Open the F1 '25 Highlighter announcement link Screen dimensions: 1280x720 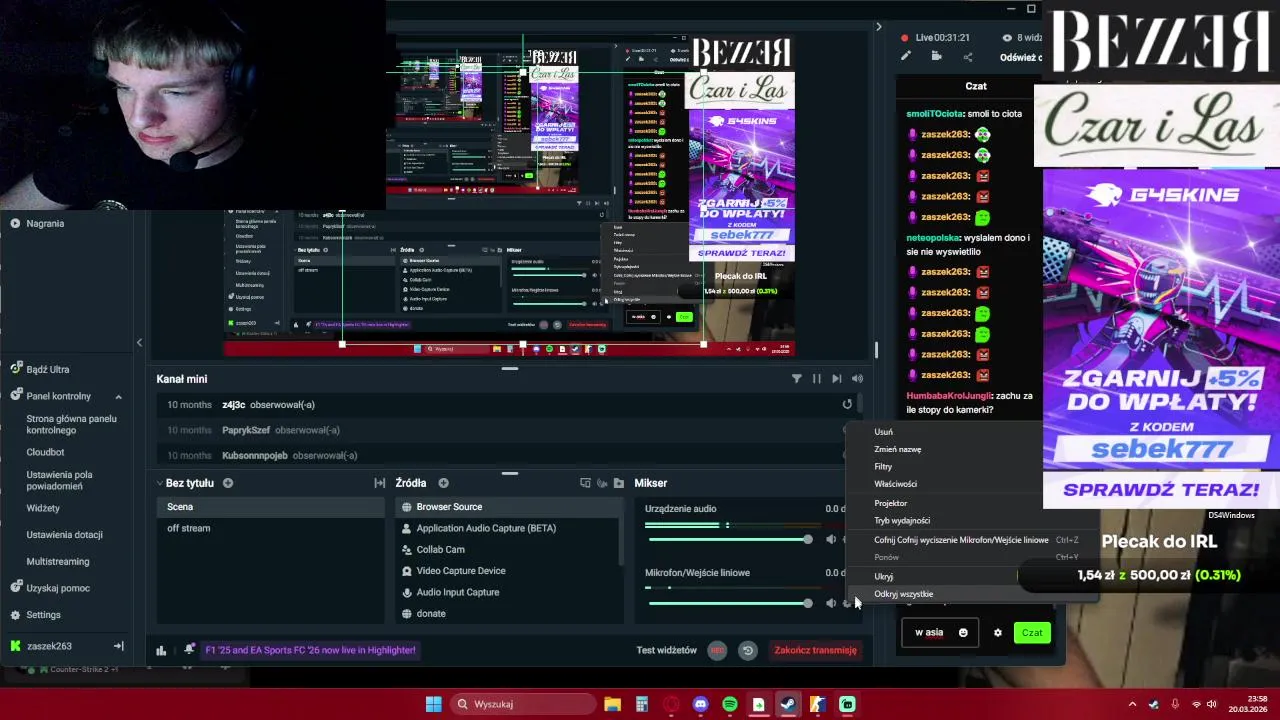click(310, 650)
